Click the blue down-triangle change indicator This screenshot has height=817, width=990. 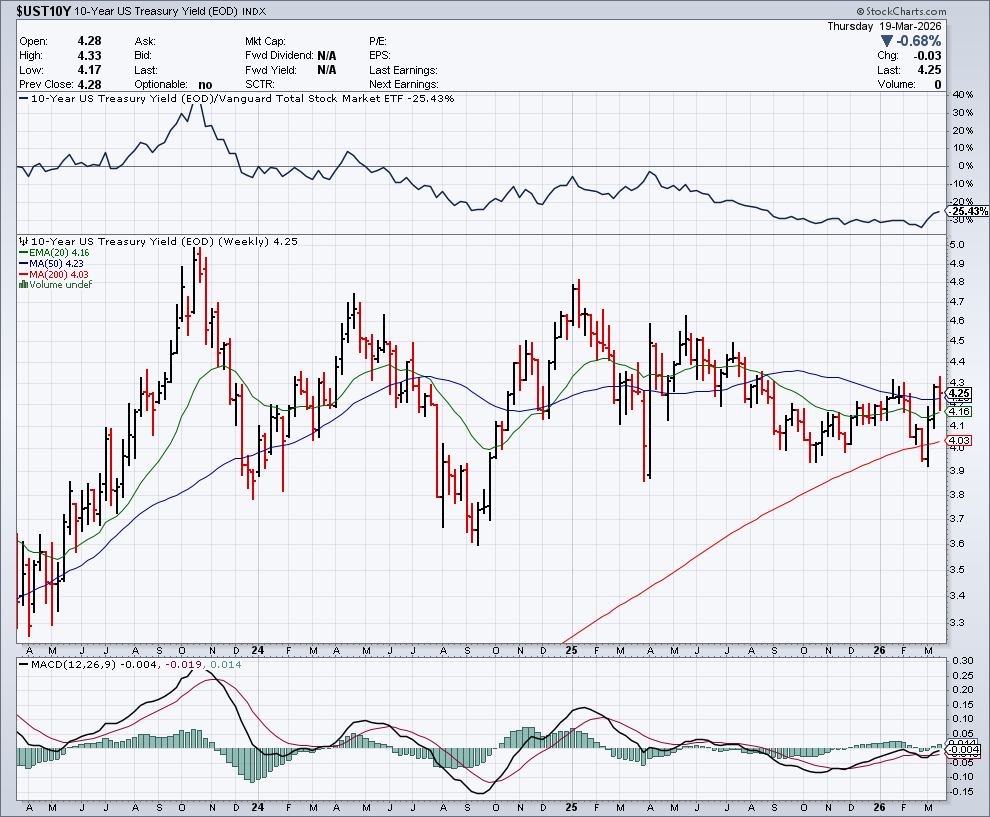point(887,41)
